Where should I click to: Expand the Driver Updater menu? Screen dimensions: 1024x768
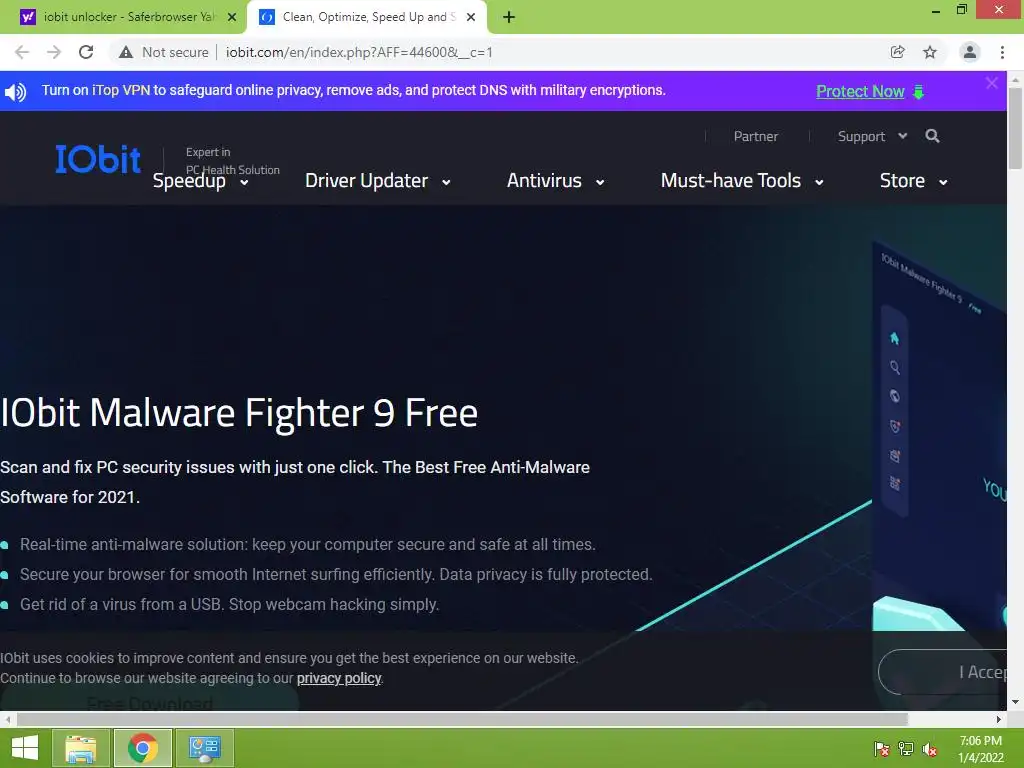coord(378,181)
